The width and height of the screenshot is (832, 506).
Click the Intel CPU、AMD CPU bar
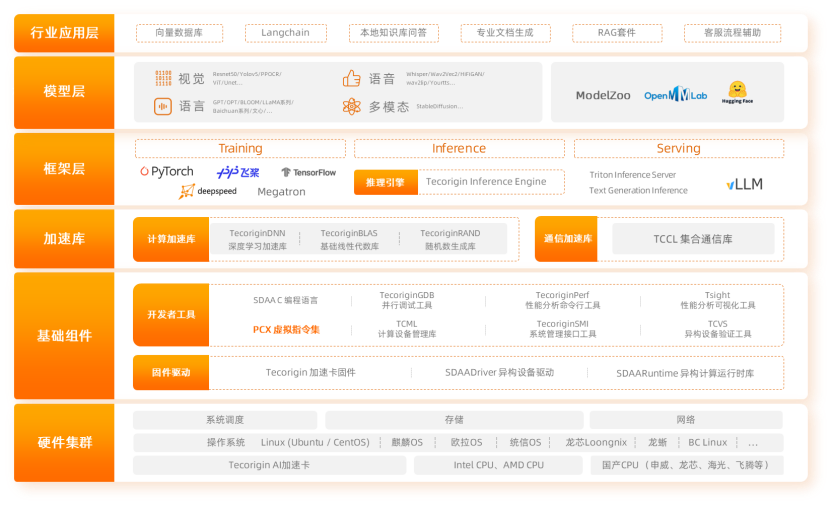498,465
